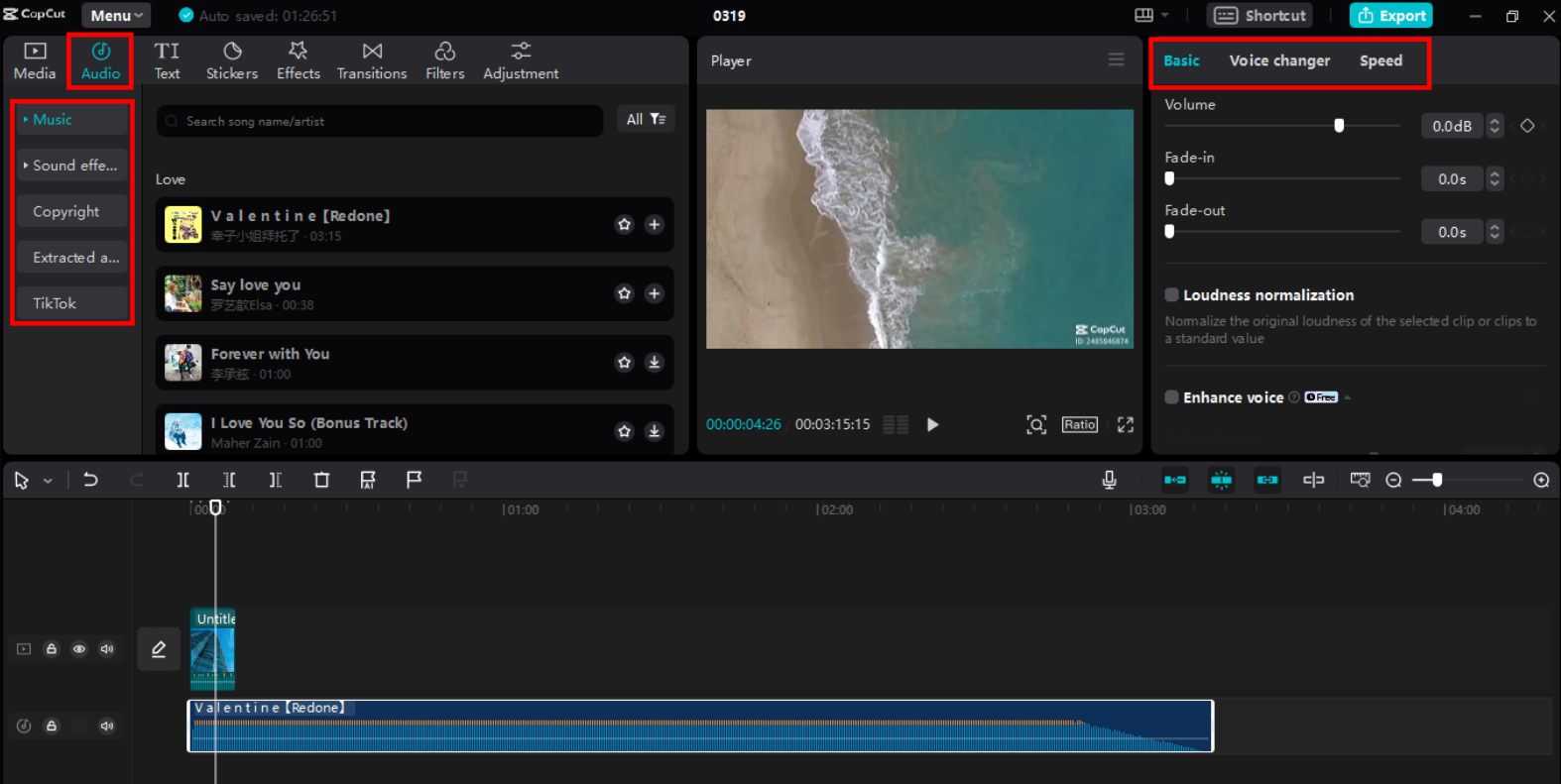Split the clip at playhead
The height and width of the screenshot is (784, 1561).
tap(183, 480)
